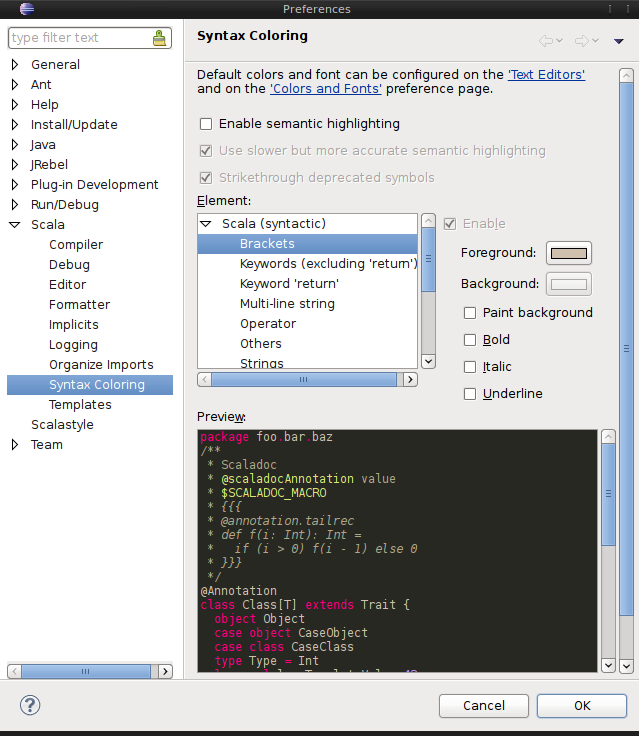Enable Italic style checkbox
639x736 pixels.
coord(470,367)
